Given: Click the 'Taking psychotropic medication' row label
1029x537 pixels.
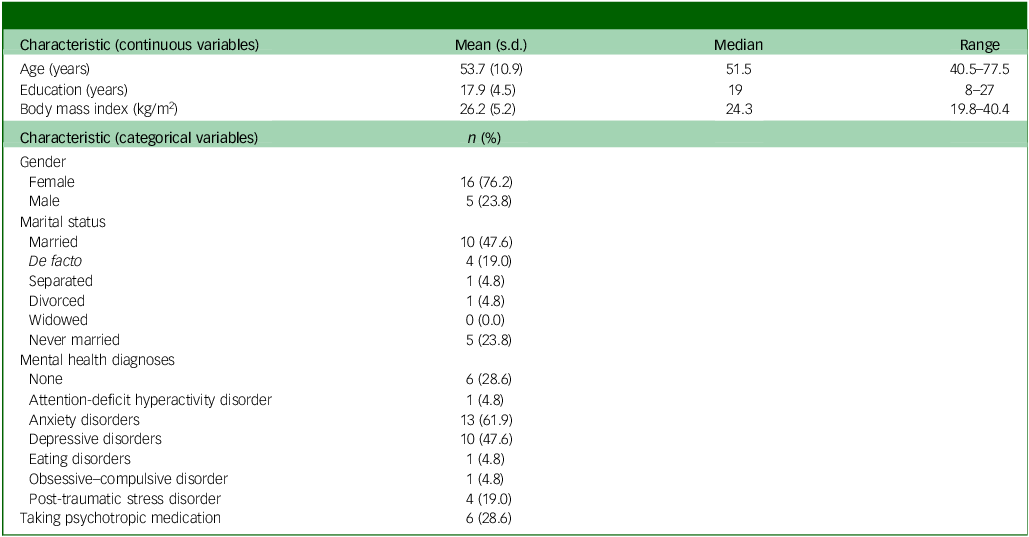Looking at the screenshot, I should click(120, 517).
